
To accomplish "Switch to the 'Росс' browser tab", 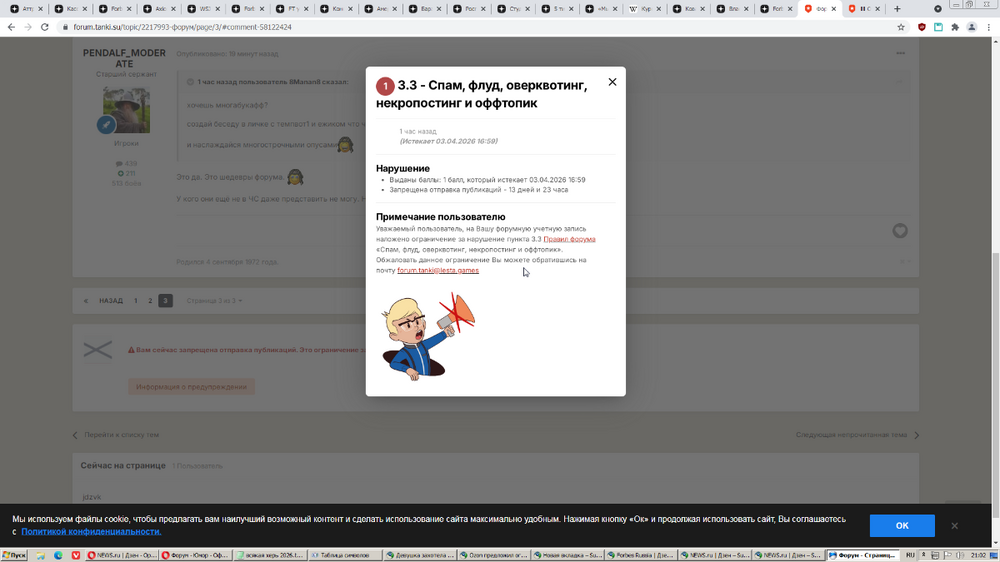I will 469,9.
